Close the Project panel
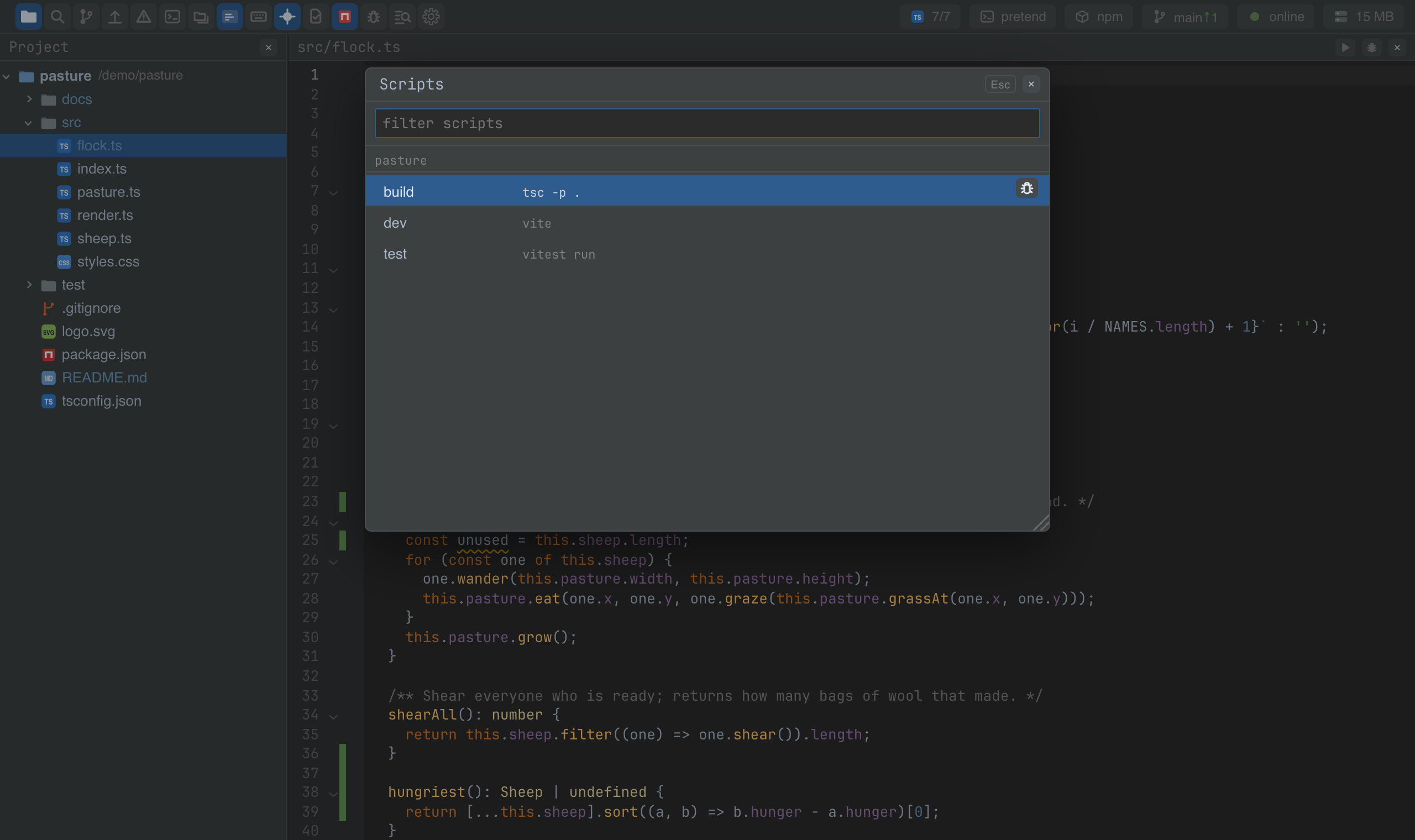 tap(269, 48)
